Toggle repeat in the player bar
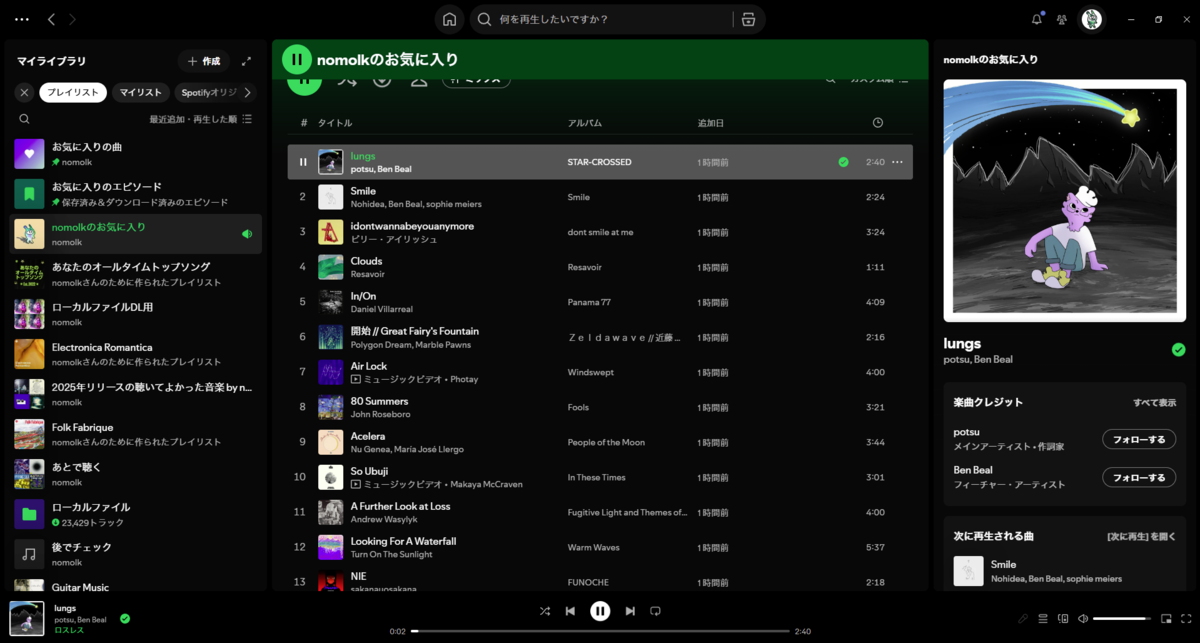The image size is (1200, 643). point(656,610)
